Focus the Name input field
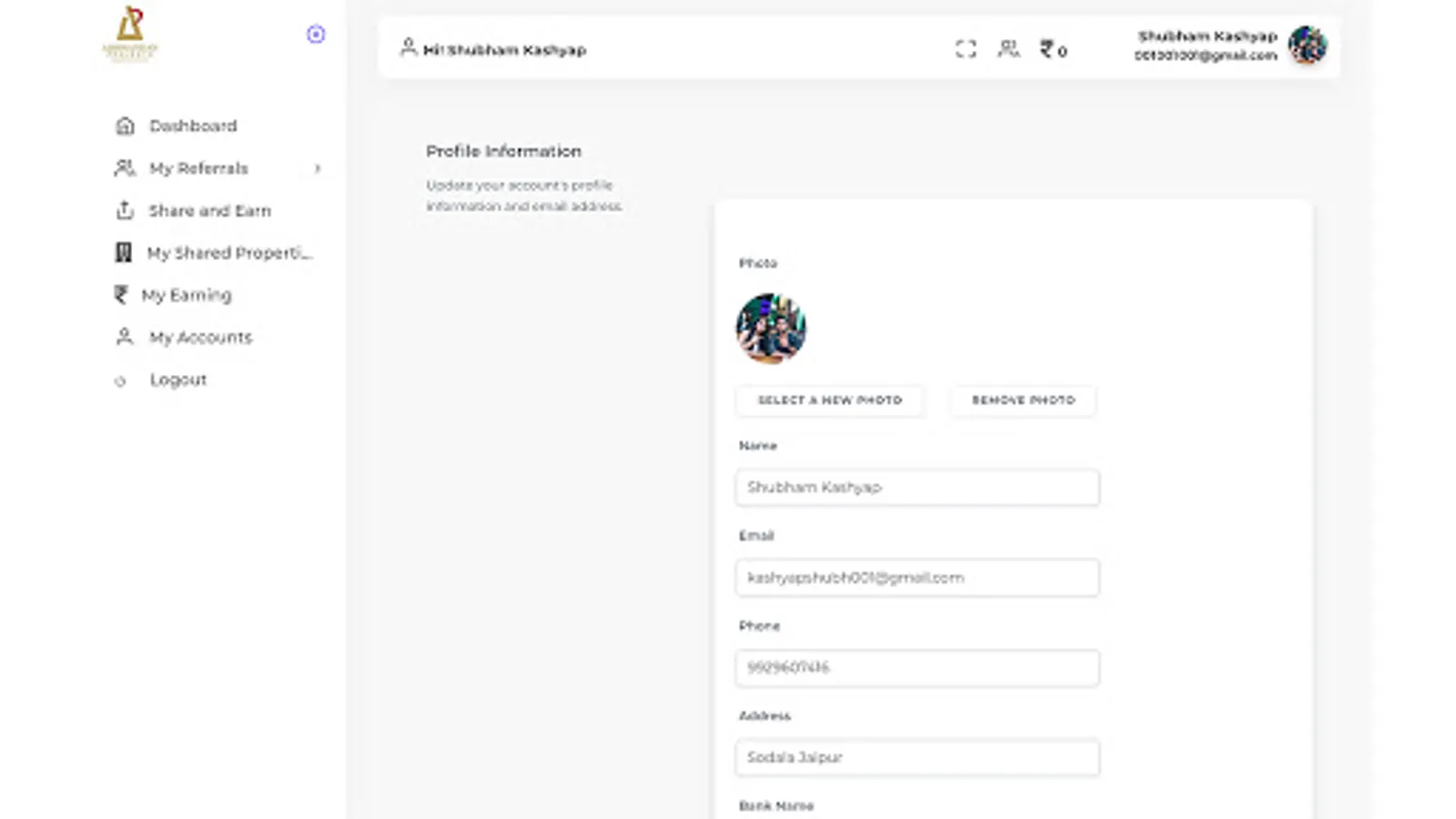1456x819 pixels. (917, 488)
